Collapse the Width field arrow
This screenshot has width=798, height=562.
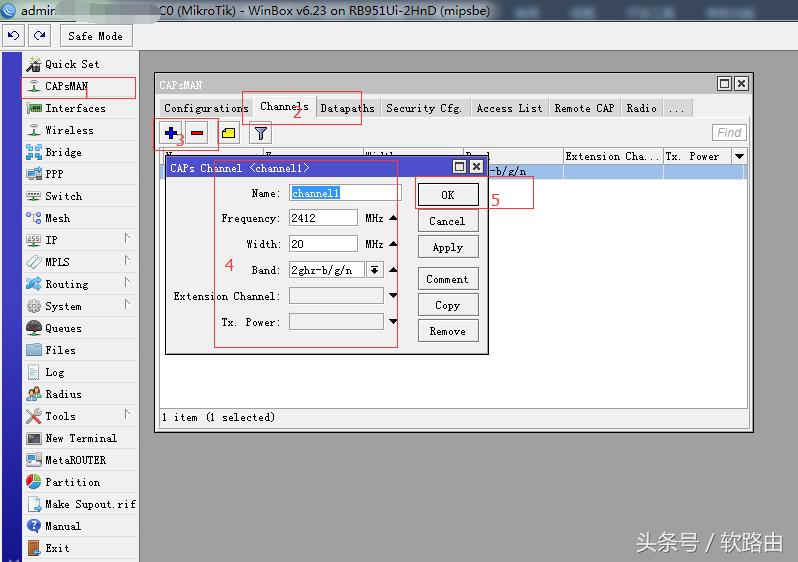coord(393,244)
